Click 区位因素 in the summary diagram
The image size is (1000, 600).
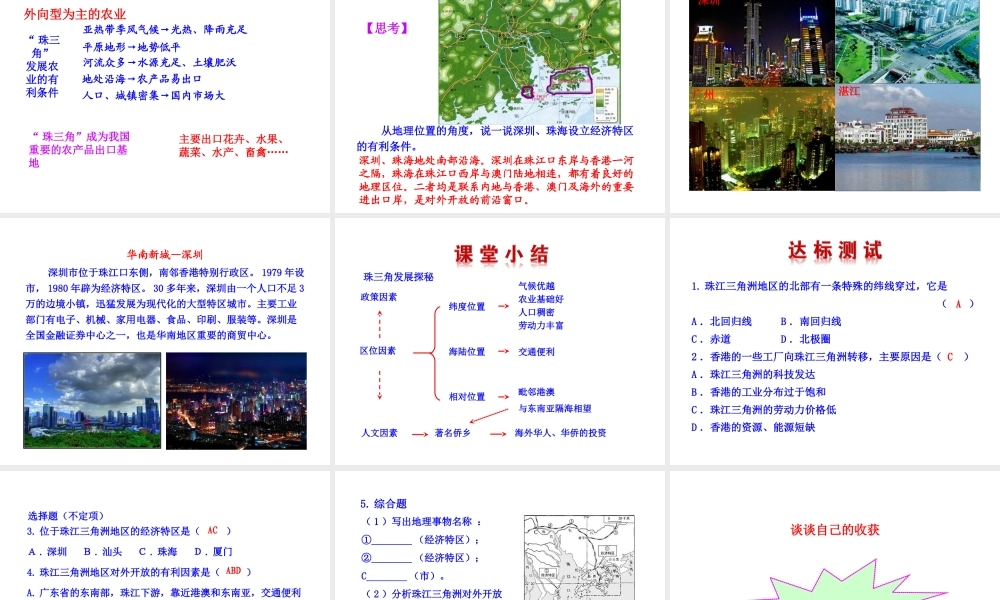tap(378, 351)
